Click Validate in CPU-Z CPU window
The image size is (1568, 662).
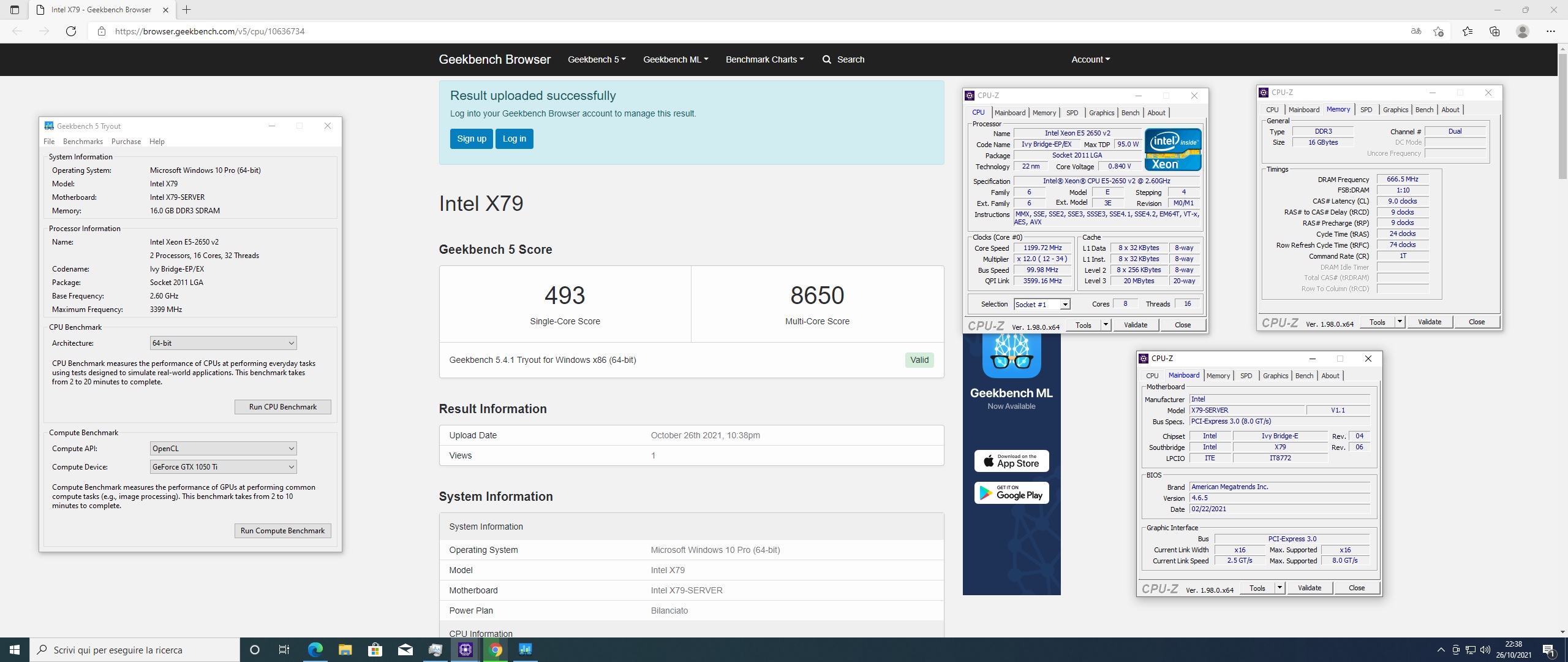(1135, 325)
